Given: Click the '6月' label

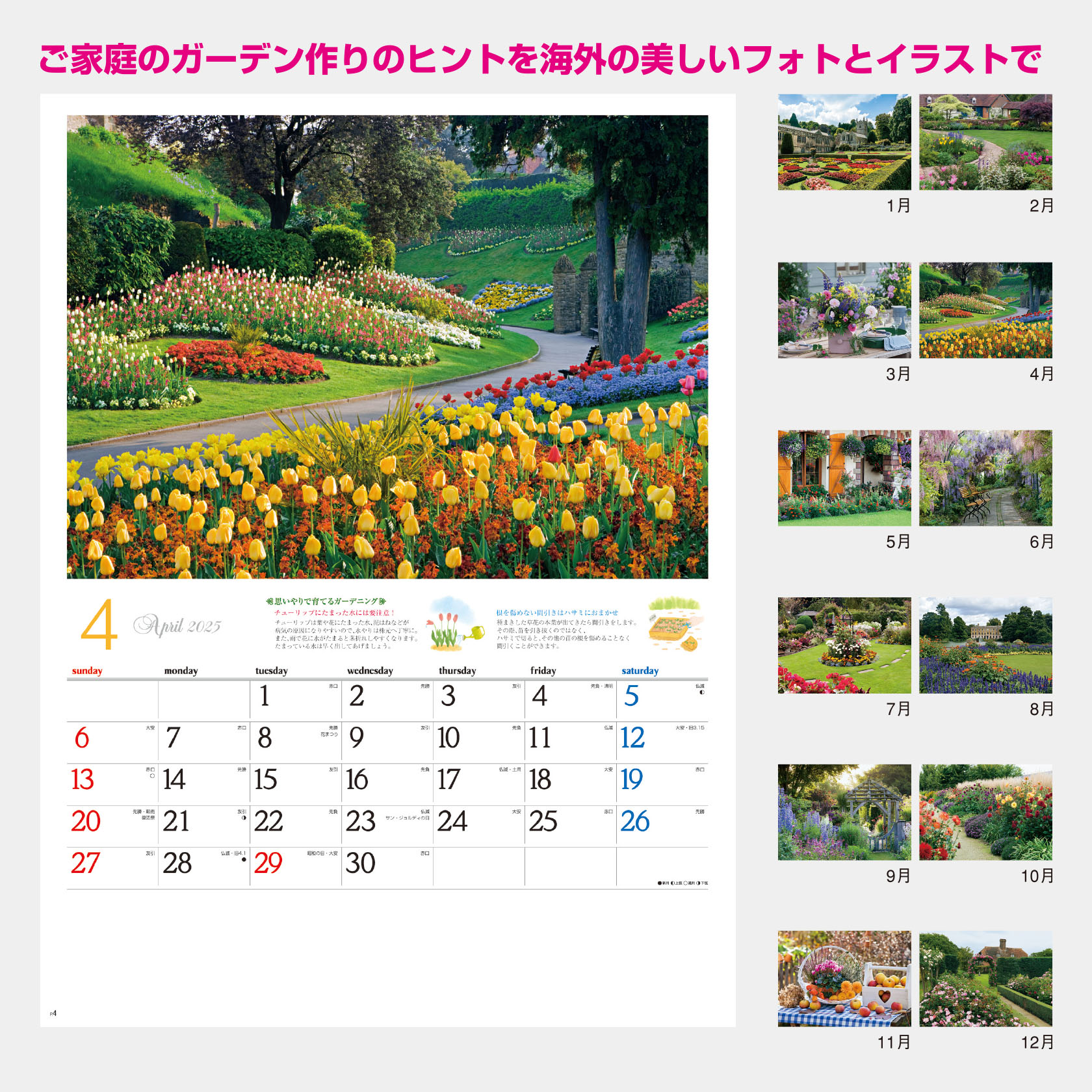Looking at the screenshot, I should (x=1041, y=541).
